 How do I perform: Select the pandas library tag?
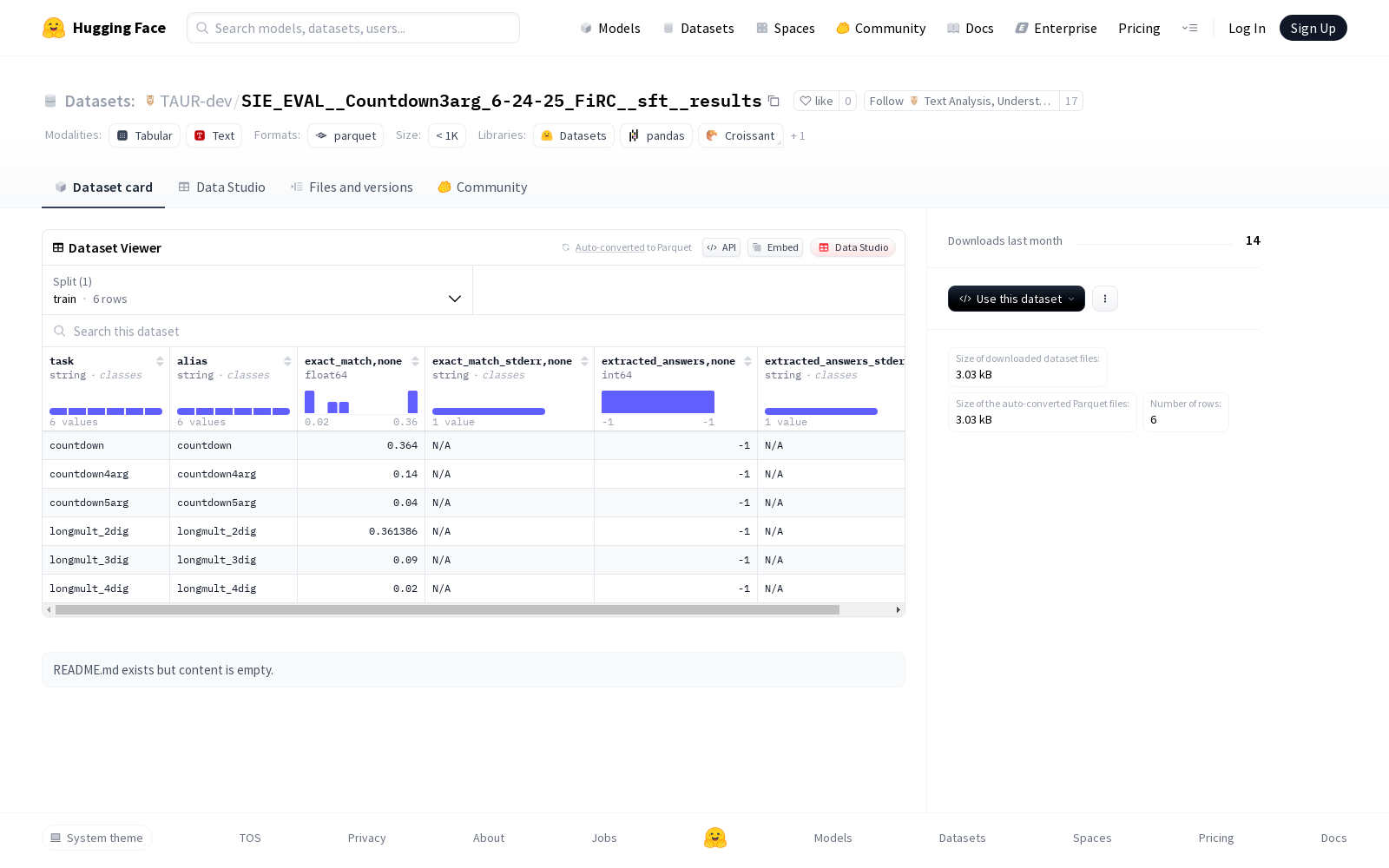pyautogui.click(x=657, y=136)
